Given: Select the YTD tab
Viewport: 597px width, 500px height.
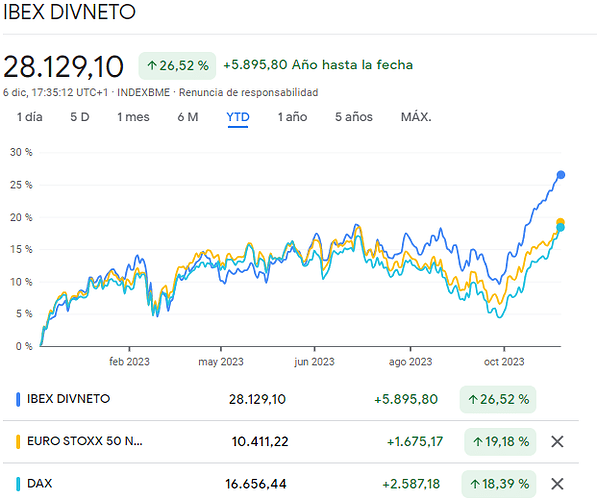Looking at the screenshot, I should pyautogui.click(x=238, y=118).
